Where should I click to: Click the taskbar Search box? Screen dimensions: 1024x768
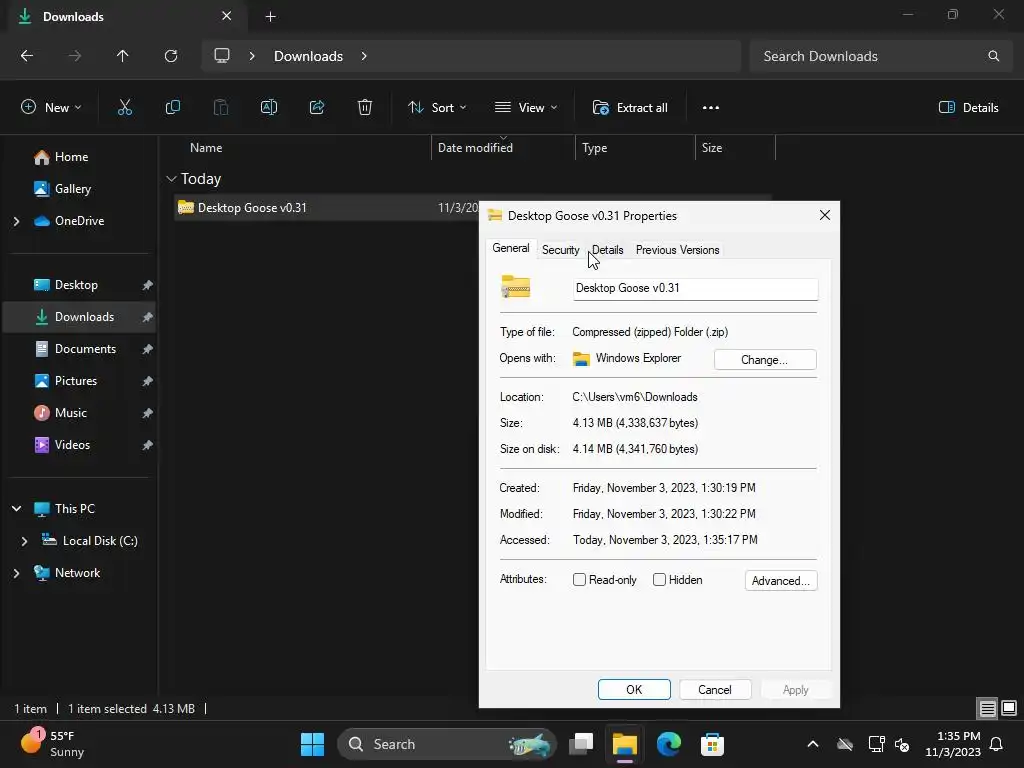447,744
